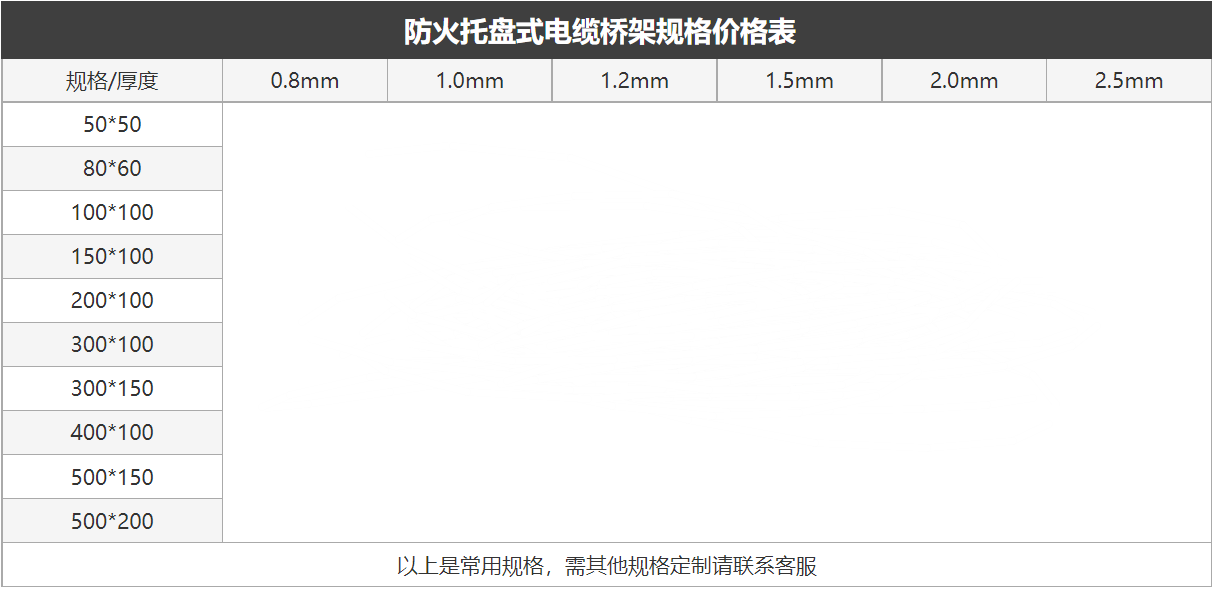1214x589 pixels.
Task: Click the 80*60 specification row
Action: tap(112, 169)
